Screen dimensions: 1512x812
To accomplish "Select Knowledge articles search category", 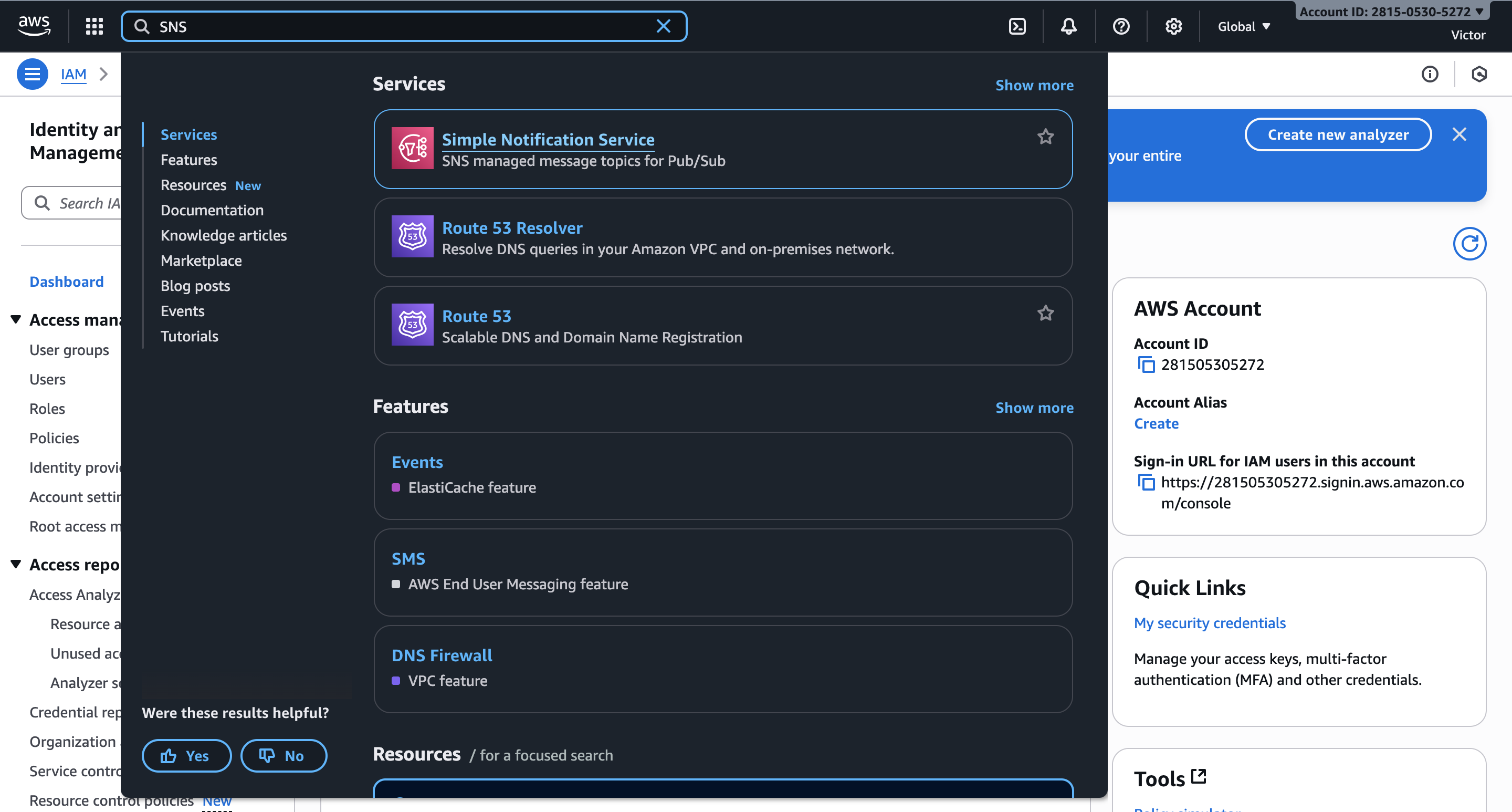I will pyautogui.click(x=223, y=235).
